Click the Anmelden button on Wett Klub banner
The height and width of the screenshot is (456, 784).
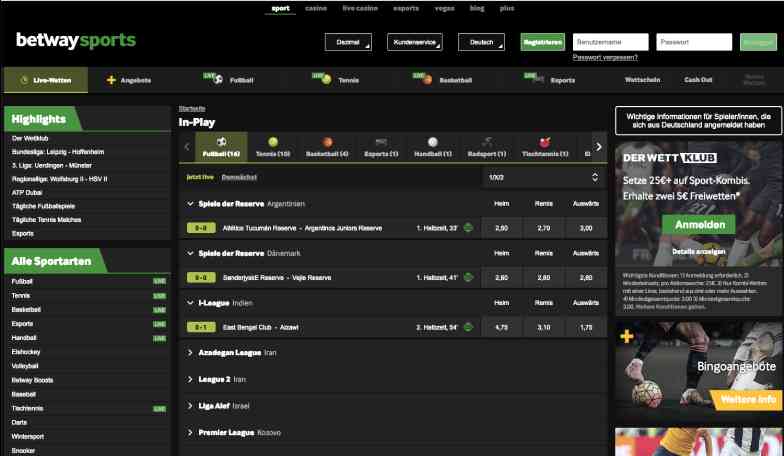tap(700, 224)
